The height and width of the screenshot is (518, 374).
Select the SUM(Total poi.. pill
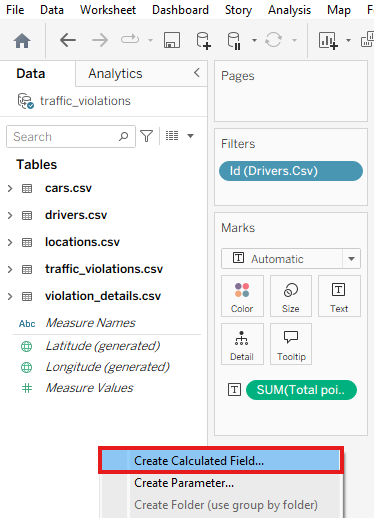tap(301, 390)
